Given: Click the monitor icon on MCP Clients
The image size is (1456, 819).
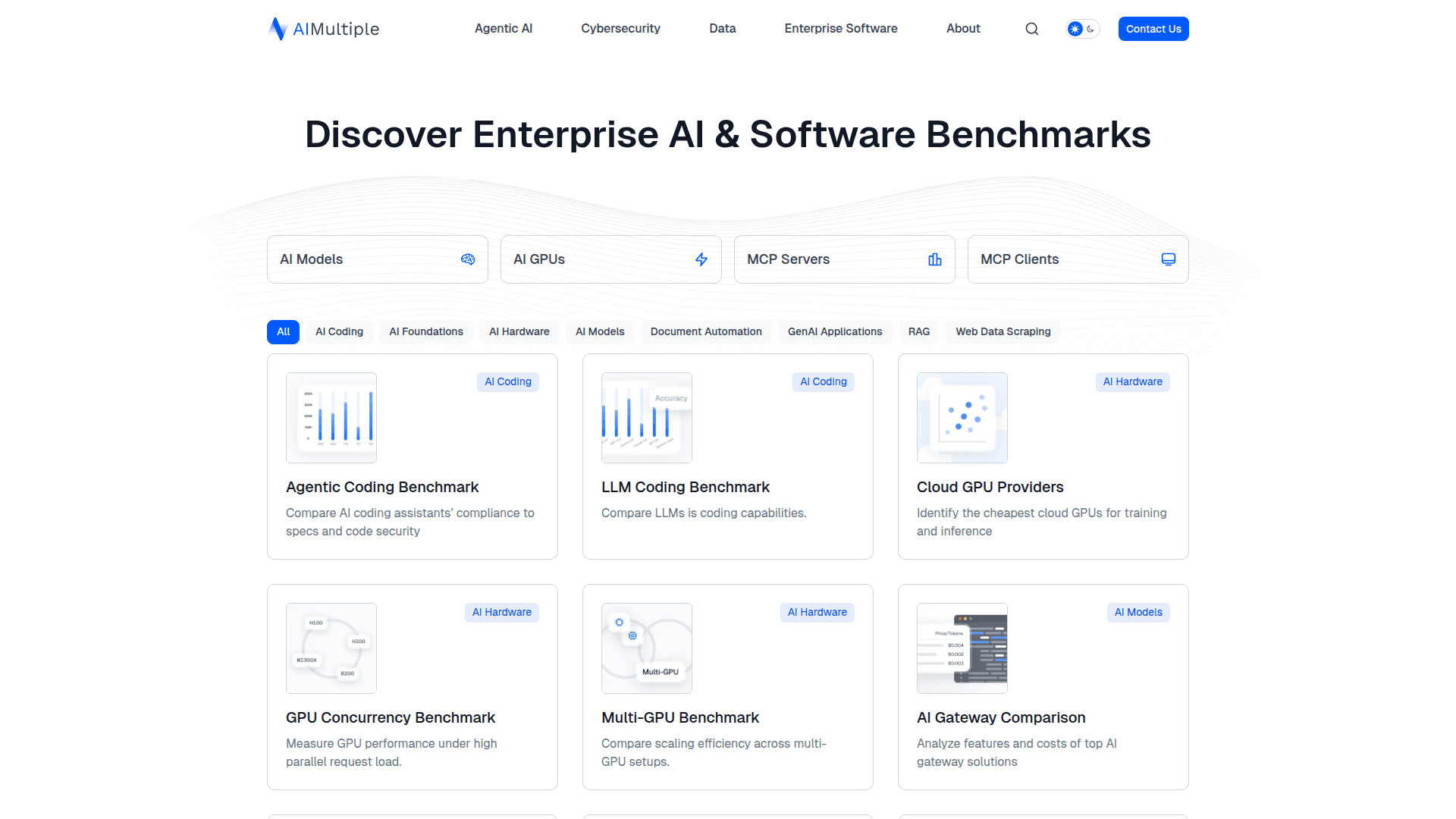Looking at the screenshot, I should point(1168,259).
